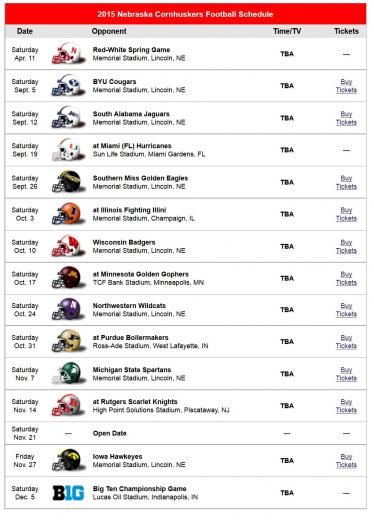Click the Opponent column header
The image size is (374, 520).
[109, 31]
